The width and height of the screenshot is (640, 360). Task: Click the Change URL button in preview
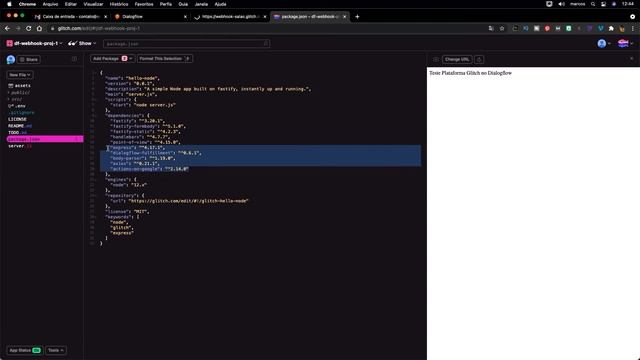coord(457,60)
